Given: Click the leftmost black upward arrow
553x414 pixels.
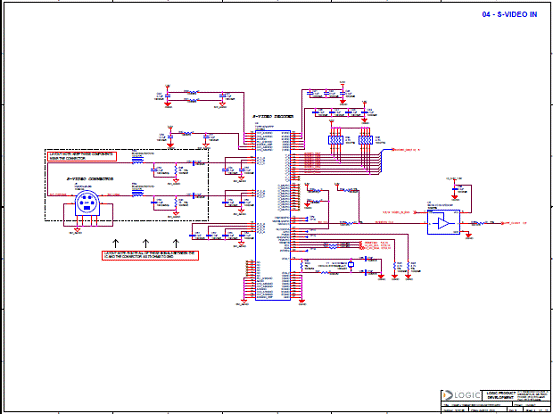Looking at the screenshot, I should [115, 243].
